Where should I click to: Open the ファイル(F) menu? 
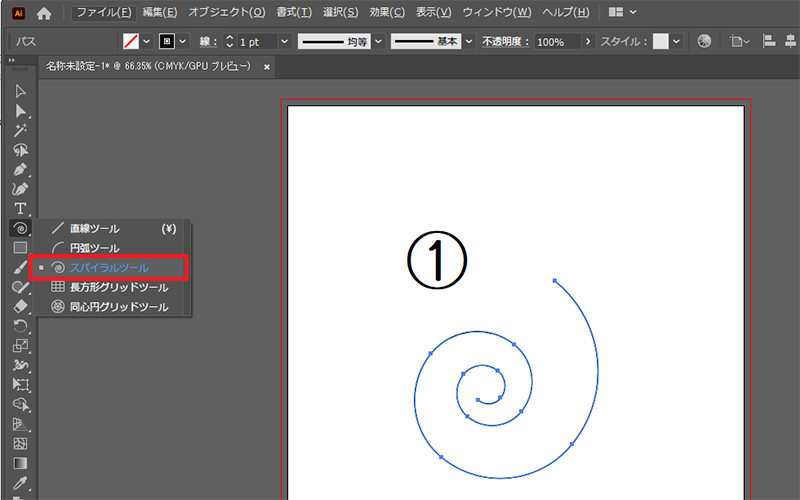(x=104, y=13)
